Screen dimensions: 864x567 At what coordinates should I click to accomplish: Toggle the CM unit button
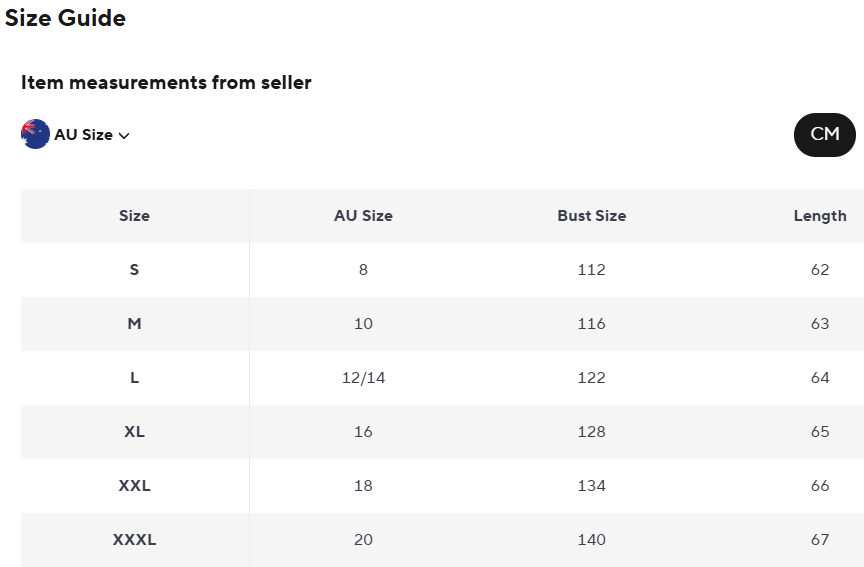(x=824, y=134)
